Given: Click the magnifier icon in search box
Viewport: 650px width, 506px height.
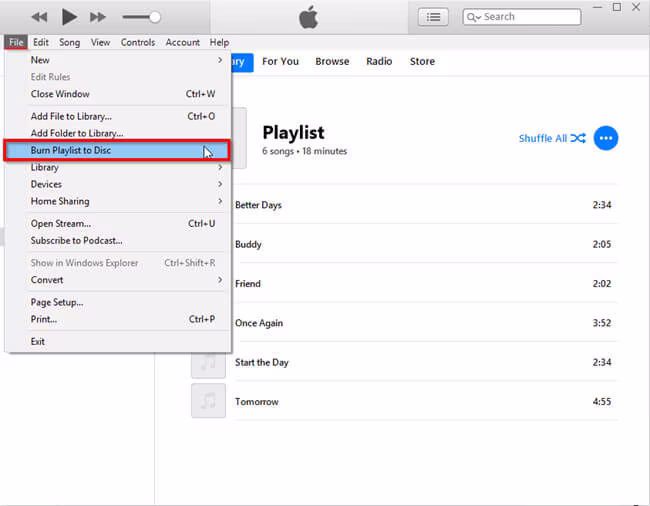Looking at the screenshot, I should tap(473, 17).
